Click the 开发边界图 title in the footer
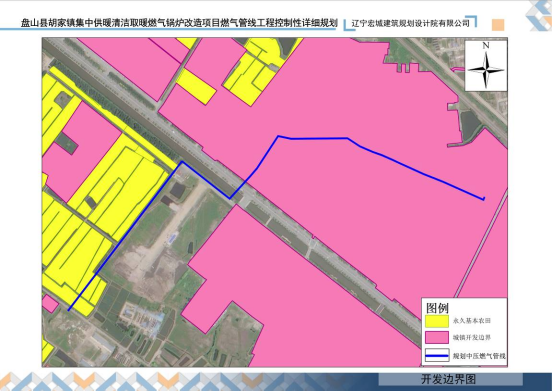This screenshot has height=391, width=553. coord(449,379)
